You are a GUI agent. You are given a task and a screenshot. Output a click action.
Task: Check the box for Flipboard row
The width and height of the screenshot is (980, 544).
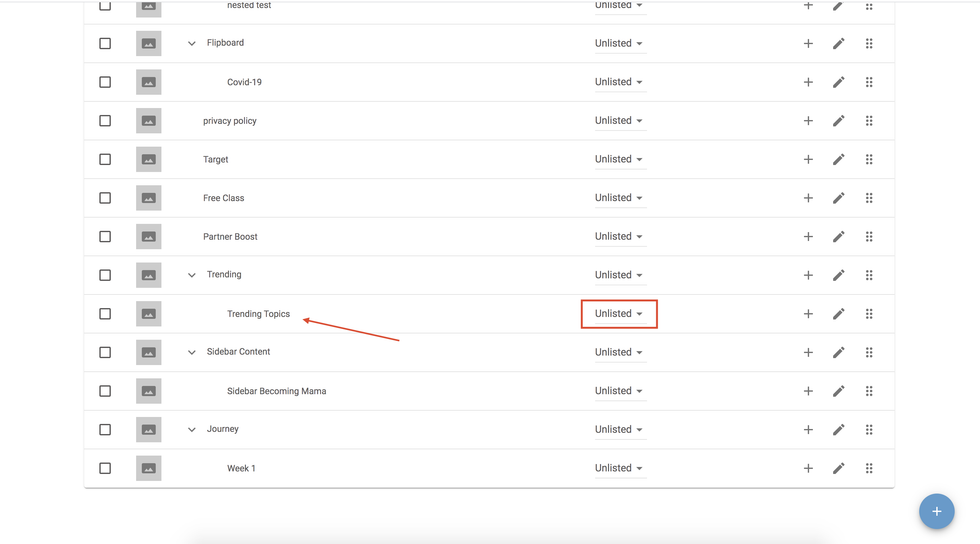pyautogui.click(x=105, y=43)
